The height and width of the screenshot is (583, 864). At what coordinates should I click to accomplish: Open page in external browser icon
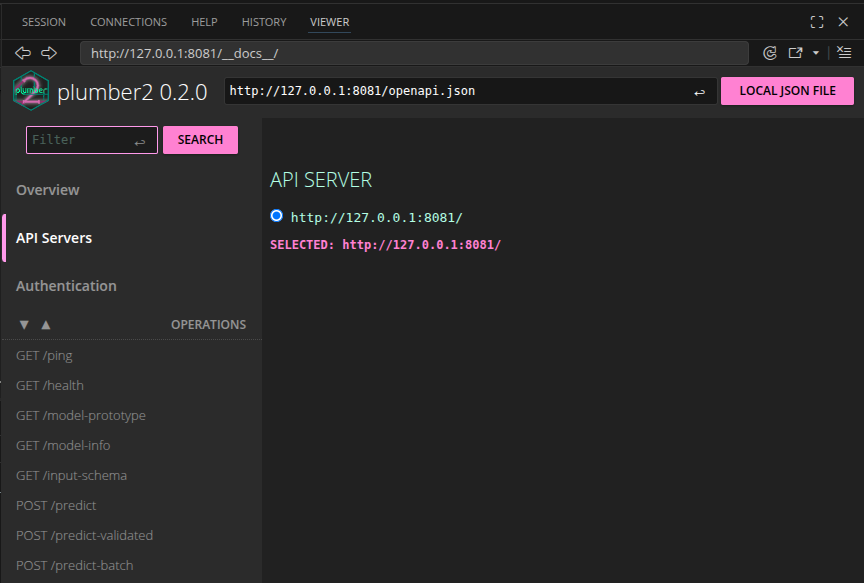[x=795, y=53]
